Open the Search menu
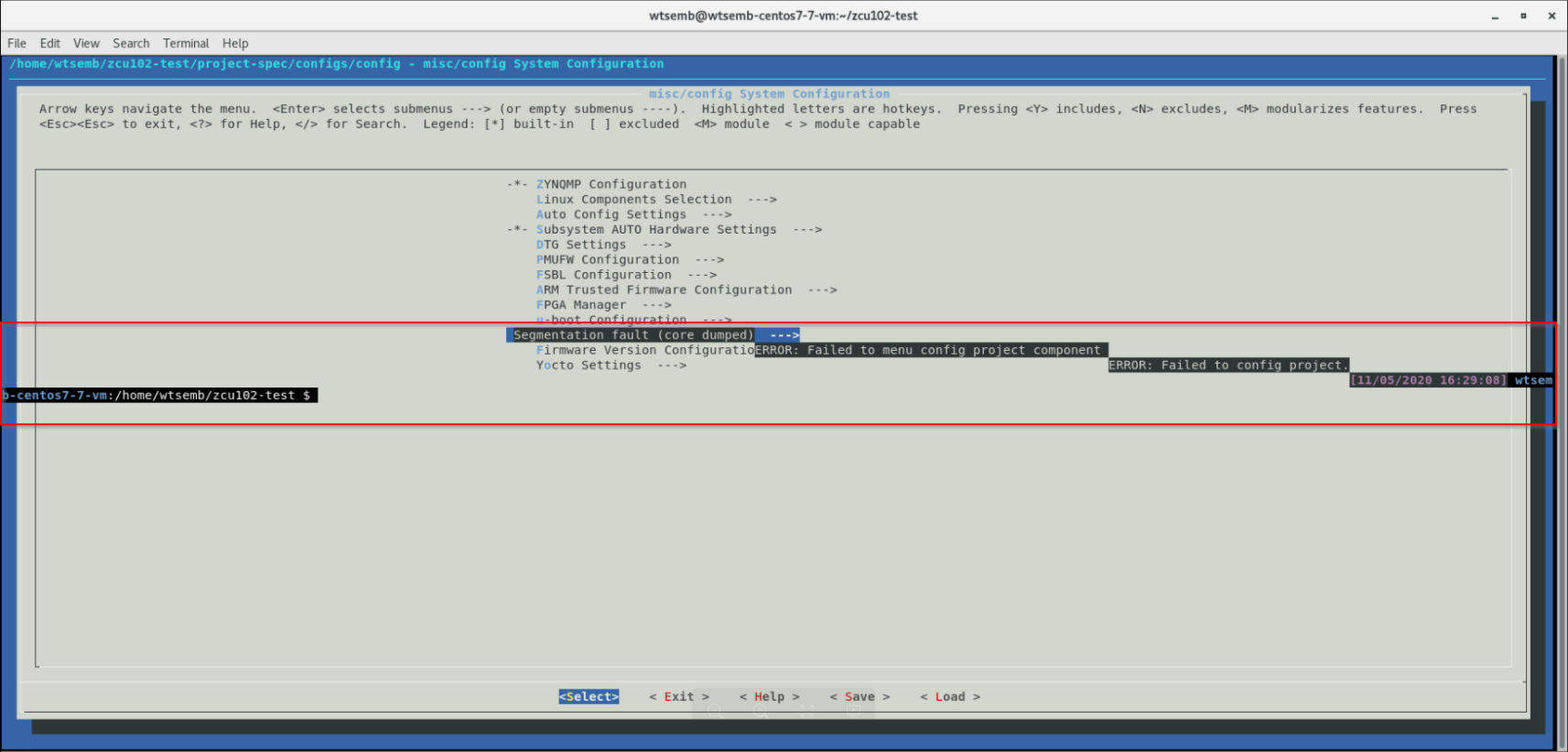This screenshot has height=752, width=1568. coord(131,43)
